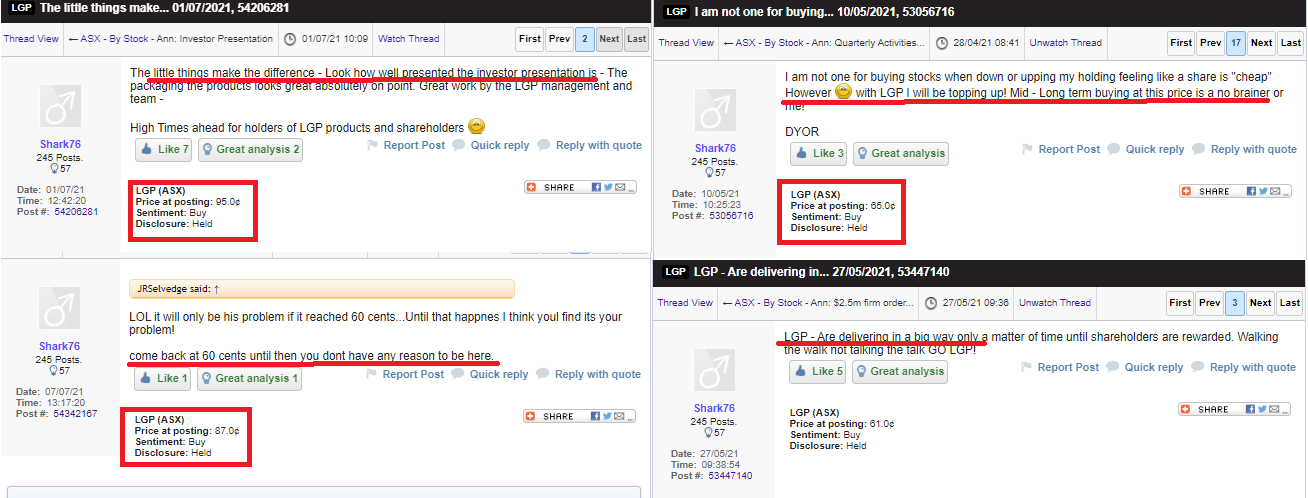
Task: Like the post with 7 likes
Action: (x=163, y=150)
